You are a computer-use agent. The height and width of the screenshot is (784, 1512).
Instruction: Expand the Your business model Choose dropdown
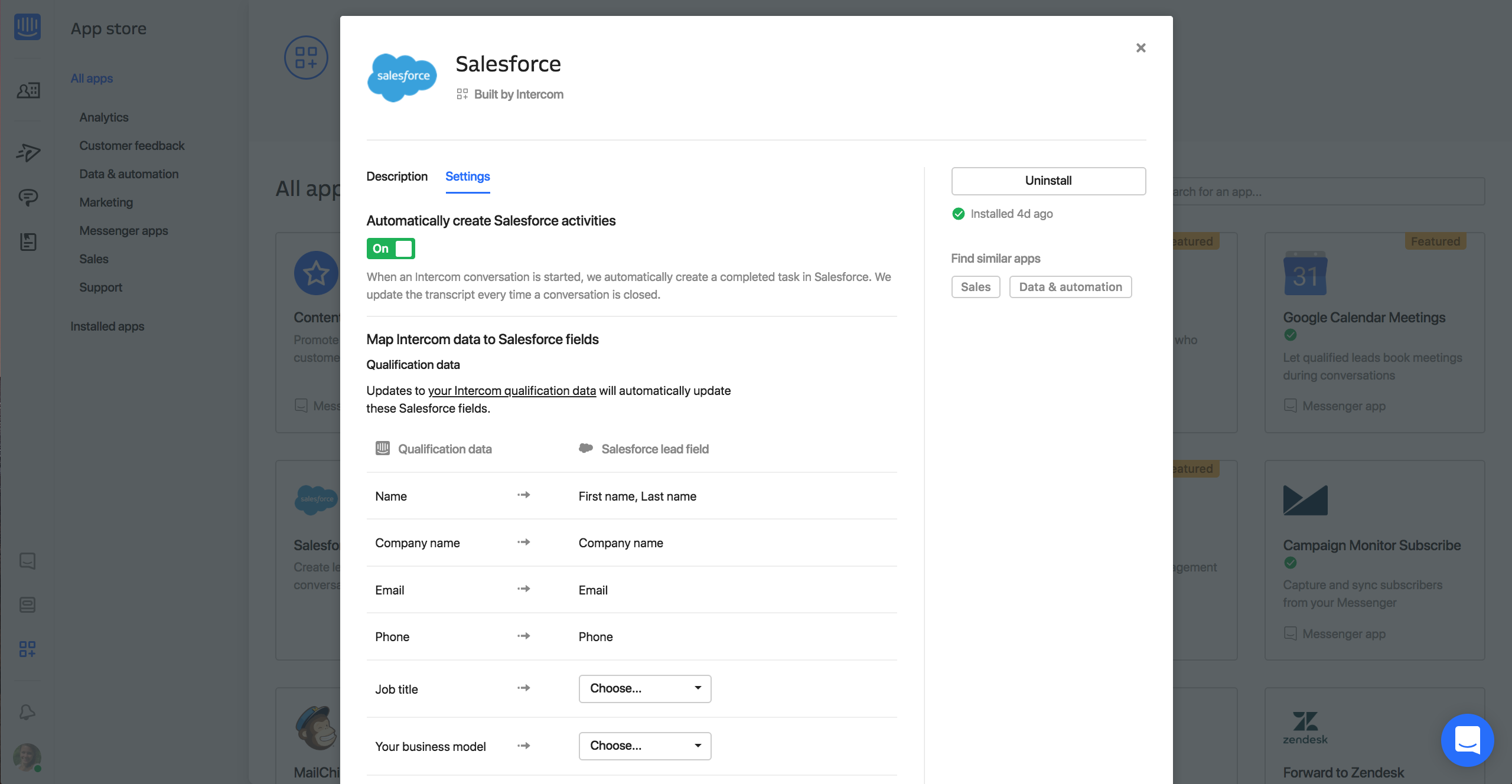coord(645,746)
